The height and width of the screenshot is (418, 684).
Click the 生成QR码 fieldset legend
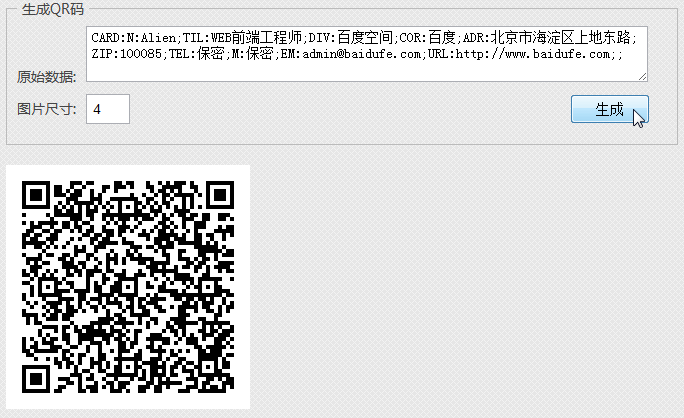52,9
